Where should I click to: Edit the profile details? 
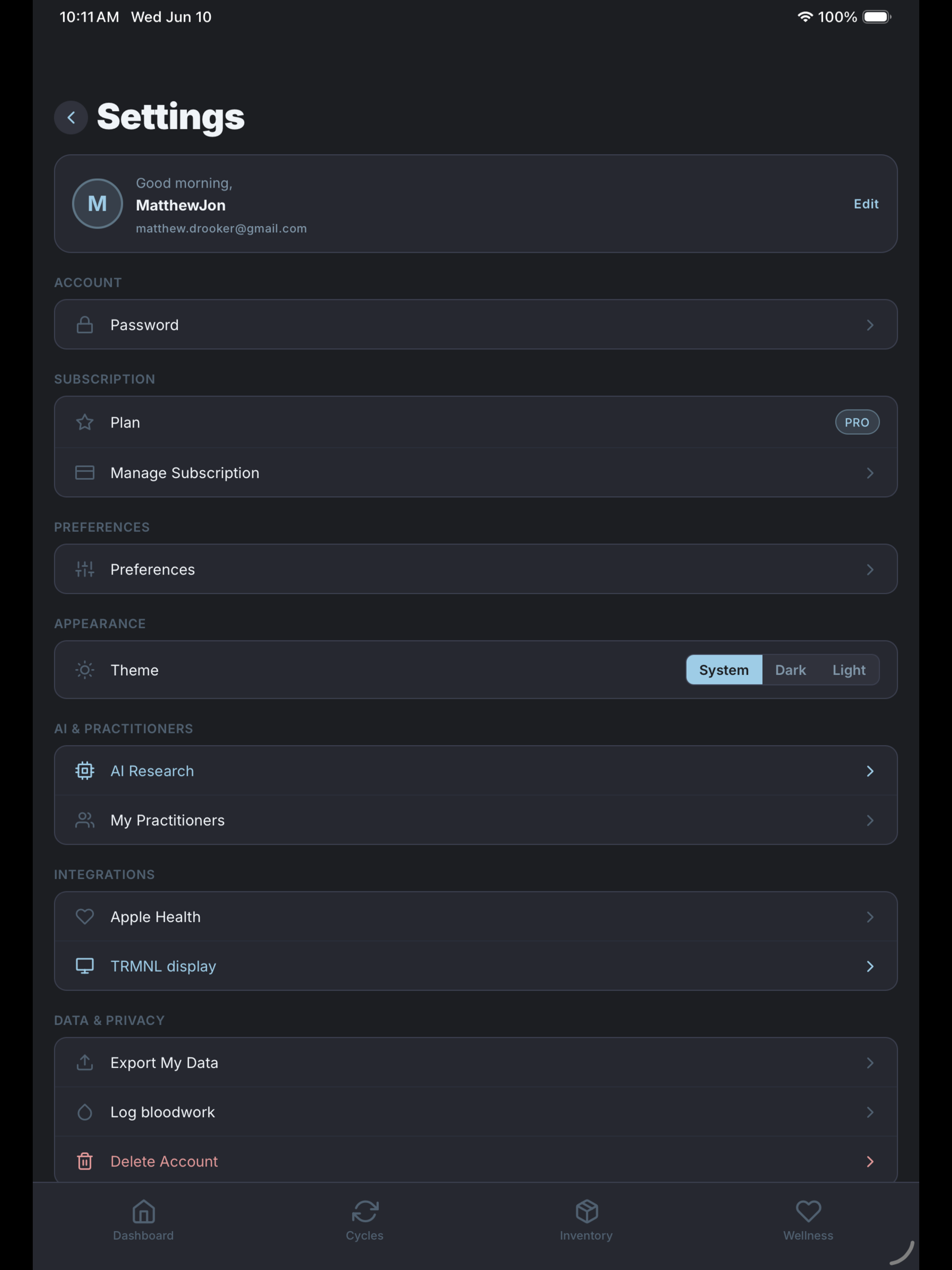point(866,204)
